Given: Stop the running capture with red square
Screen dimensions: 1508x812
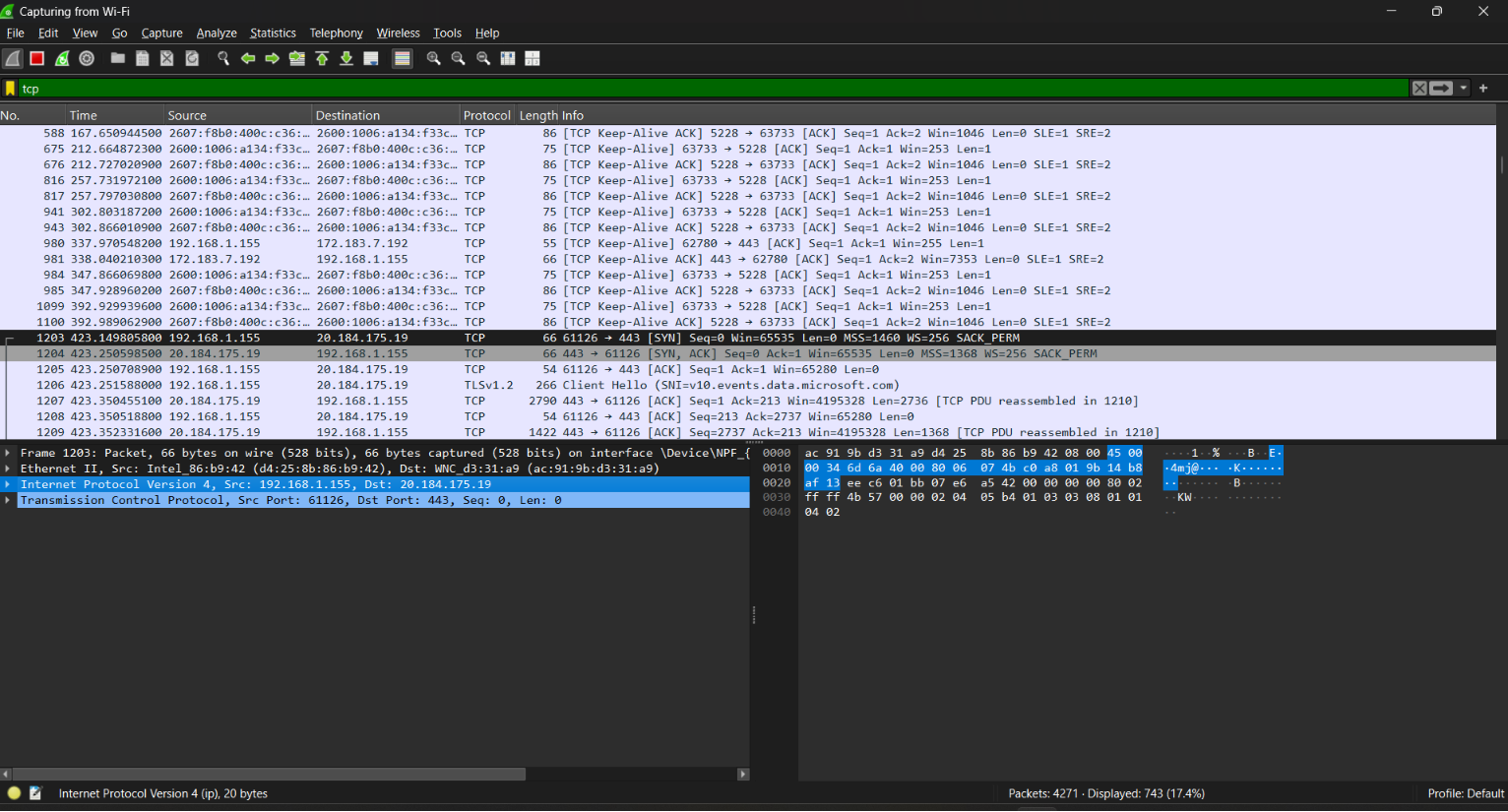Looking at the screenshot, I should tap(37, 59).
